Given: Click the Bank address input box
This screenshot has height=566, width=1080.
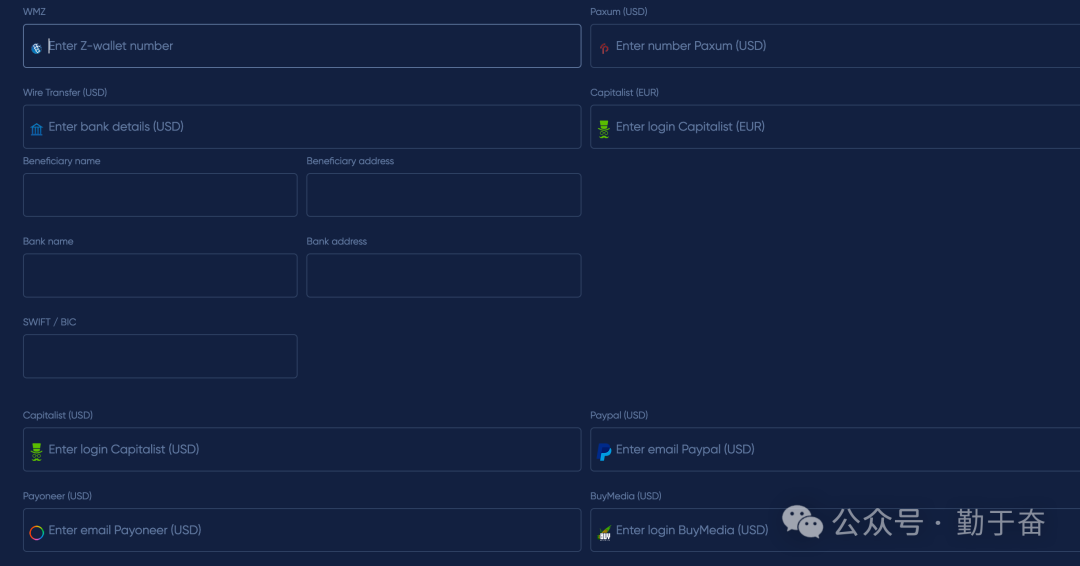Looking at the screenshot, I should (444, 275).
